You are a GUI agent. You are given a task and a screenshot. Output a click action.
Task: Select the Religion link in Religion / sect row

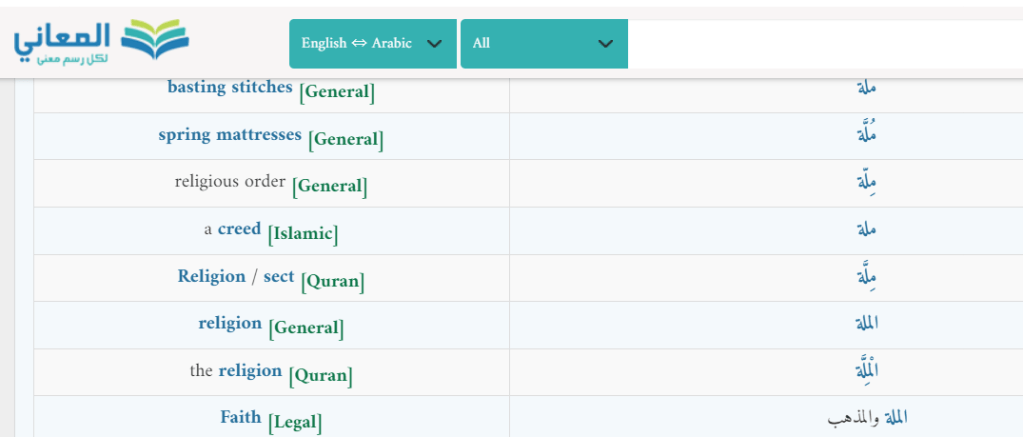tap(211, 276)
